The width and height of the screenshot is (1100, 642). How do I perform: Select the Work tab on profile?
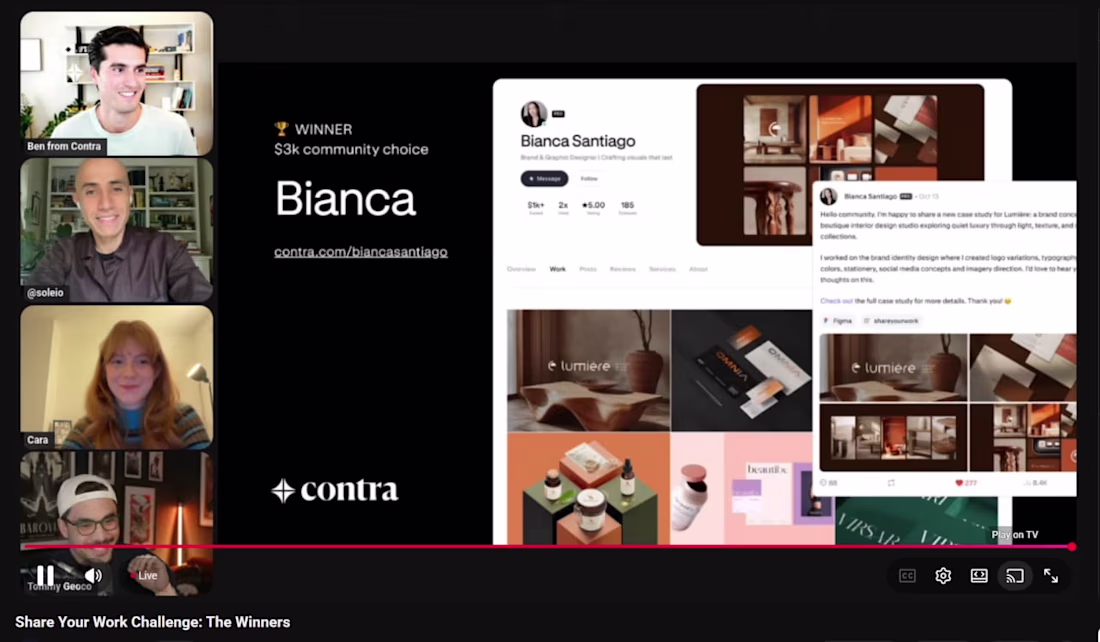pos(558,269)
